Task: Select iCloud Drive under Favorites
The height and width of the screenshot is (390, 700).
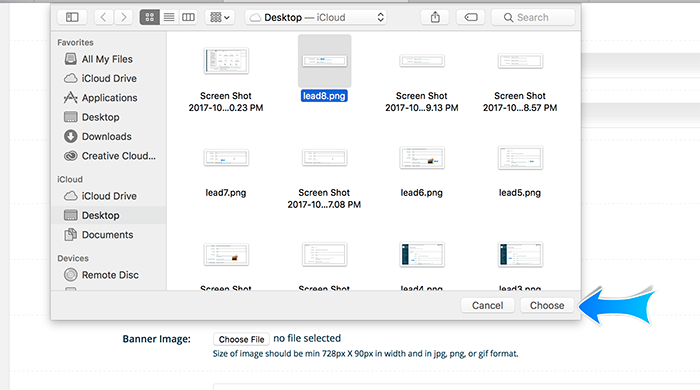Action: [x=108, y=79]
